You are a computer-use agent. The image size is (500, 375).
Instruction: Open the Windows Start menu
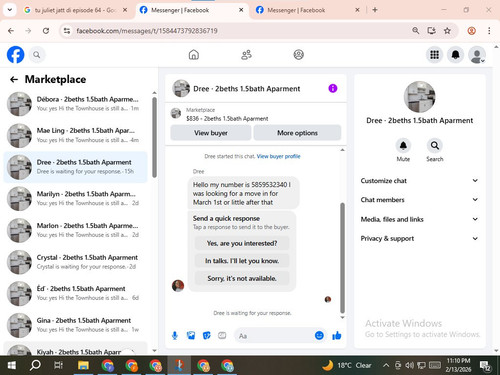pyautogui.click(x=11, y=366)
